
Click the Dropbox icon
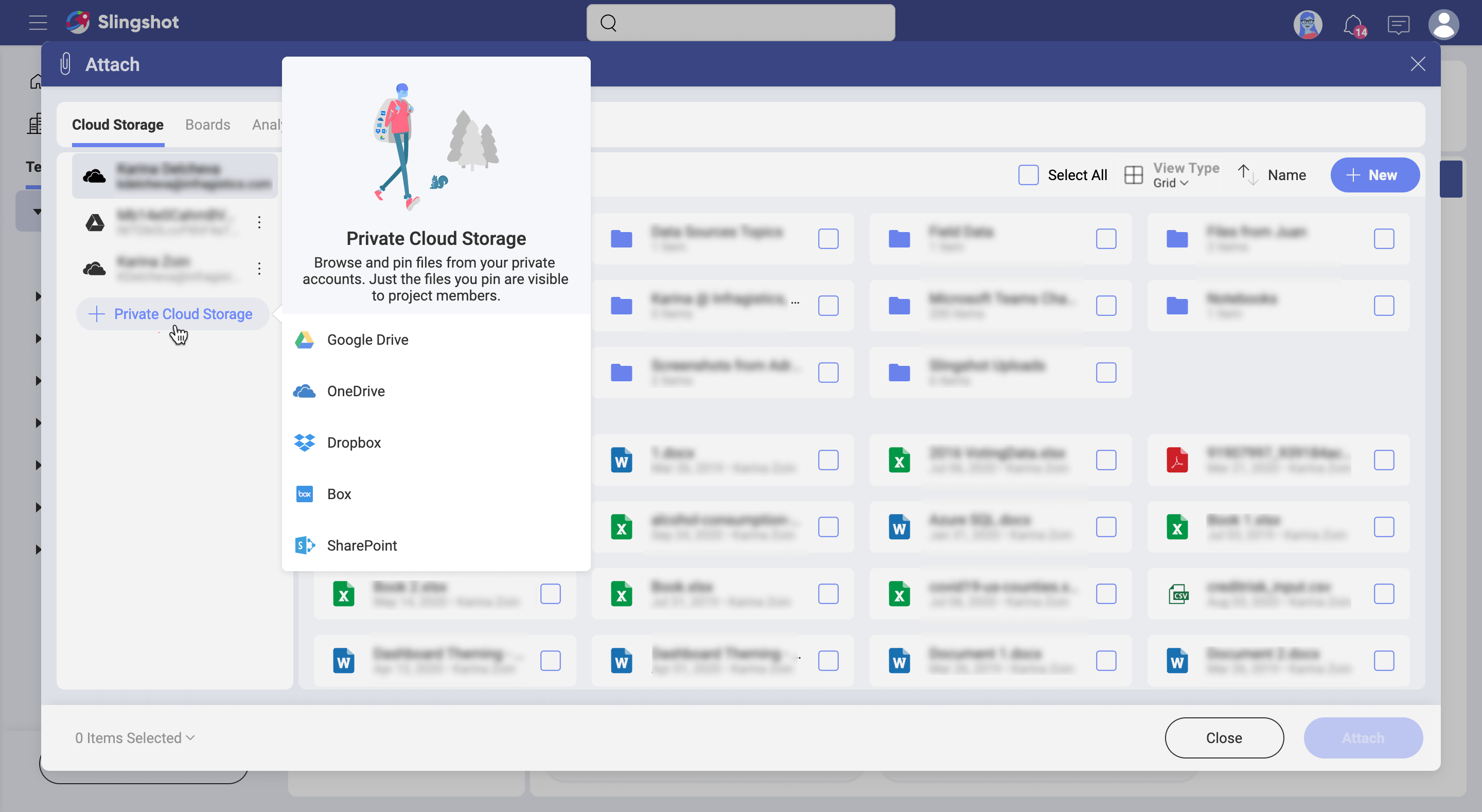pos(304,442)
